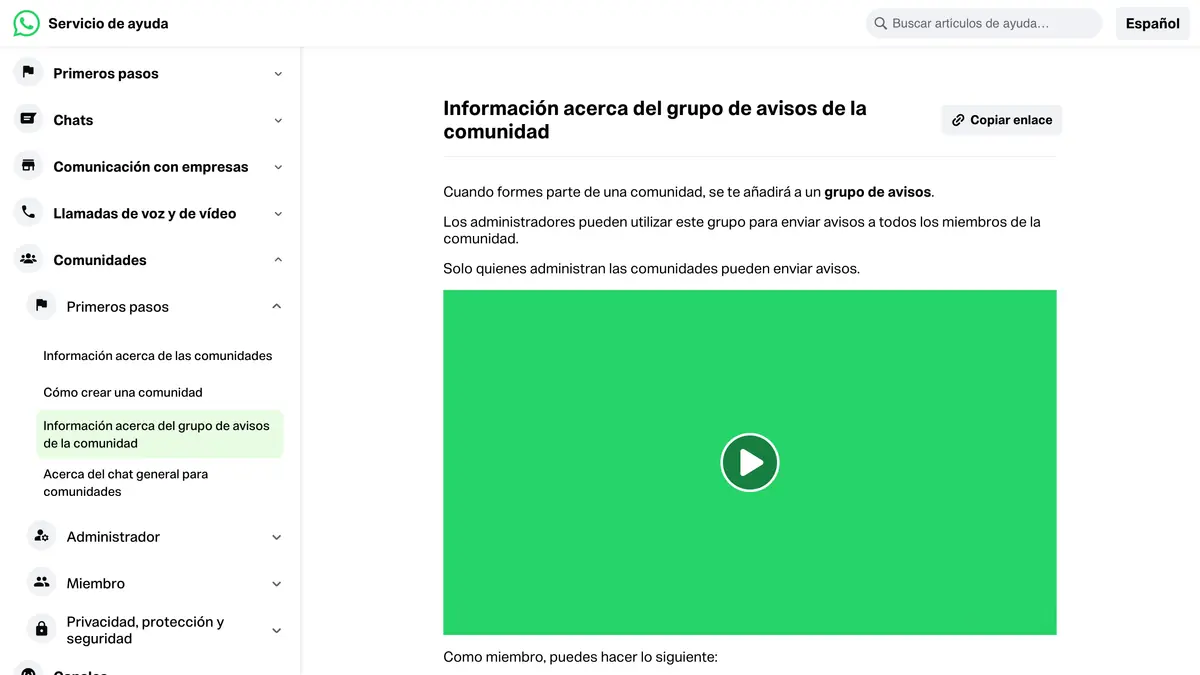Click 'Solo quienes administran las comunidades' sentence

[x=651, y=269]
